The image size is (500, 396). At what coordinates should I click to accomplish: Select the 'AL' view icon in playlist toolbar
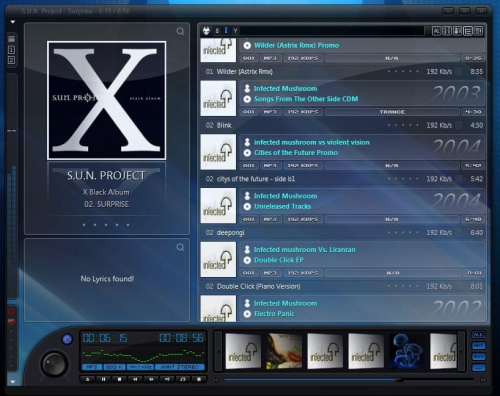[436, 31]
